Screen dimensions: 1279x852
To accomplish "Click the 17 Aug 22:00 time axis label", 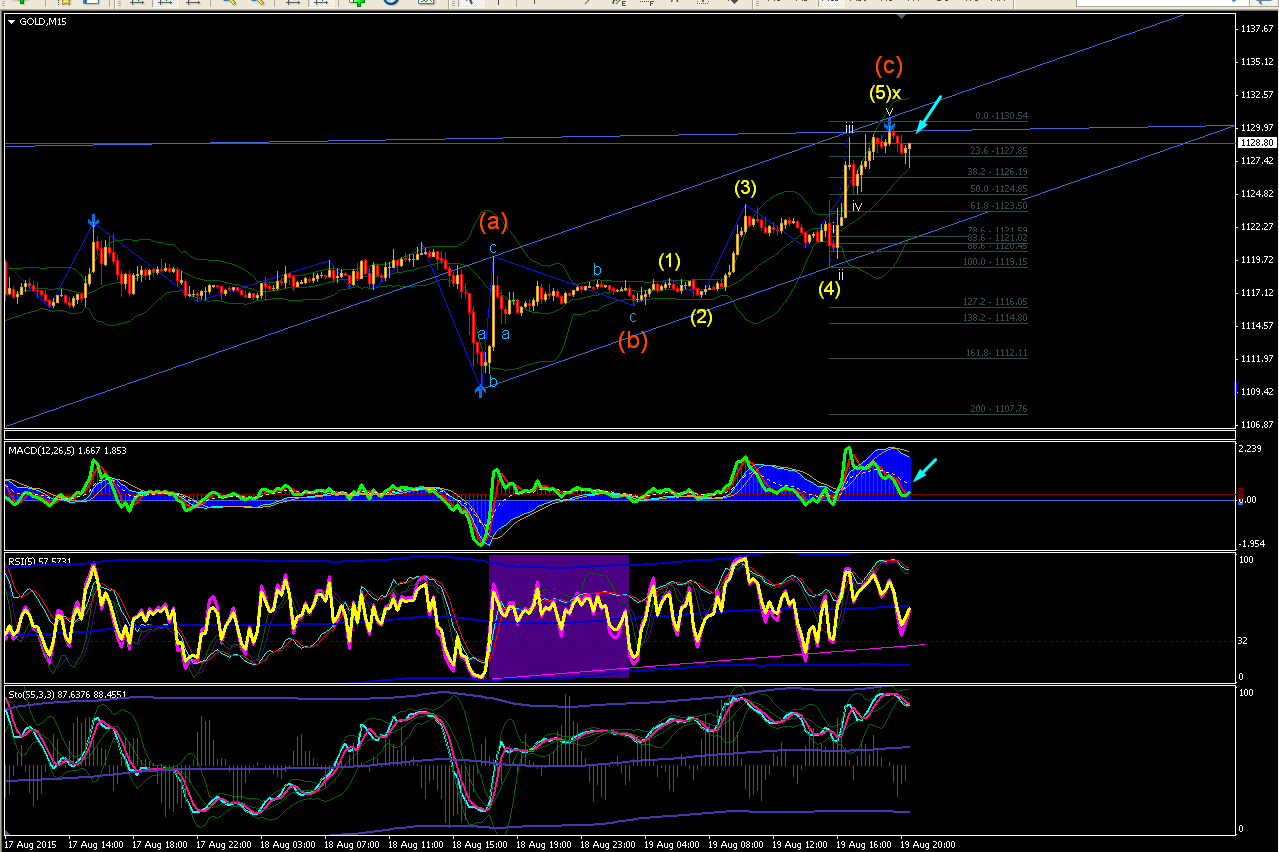I will coord(224,845).
